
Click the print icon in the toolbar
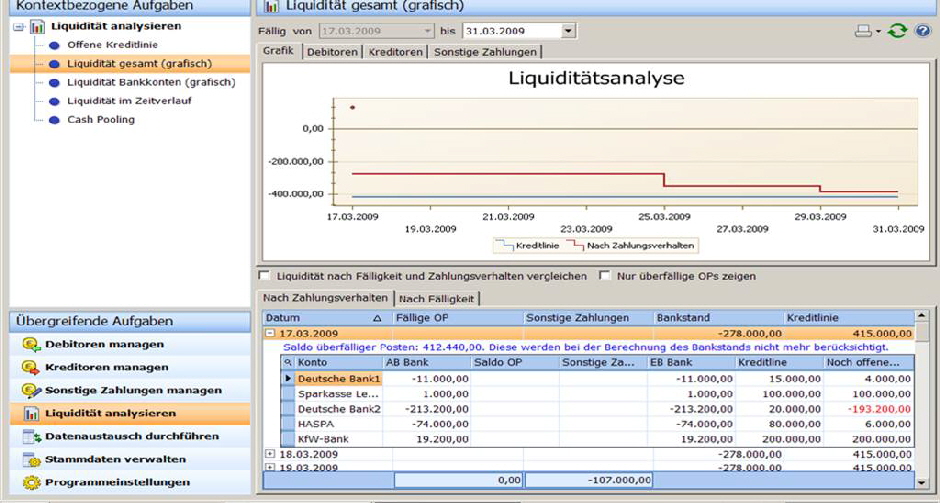pos(863,31)
